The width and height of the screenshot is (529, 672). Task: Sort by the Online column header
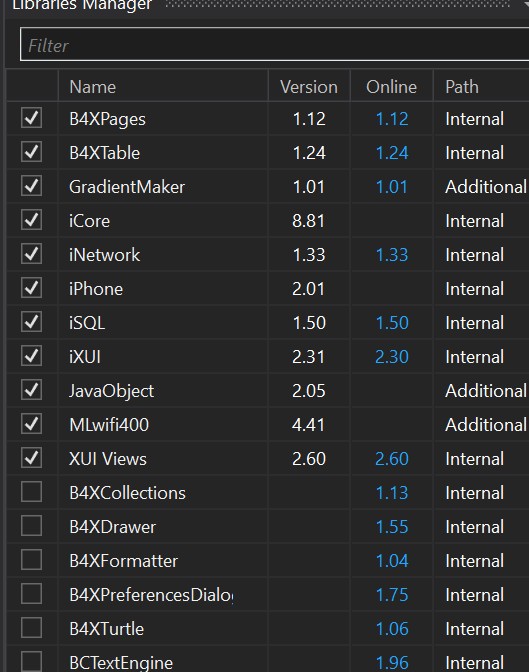[x=391, y=87]
